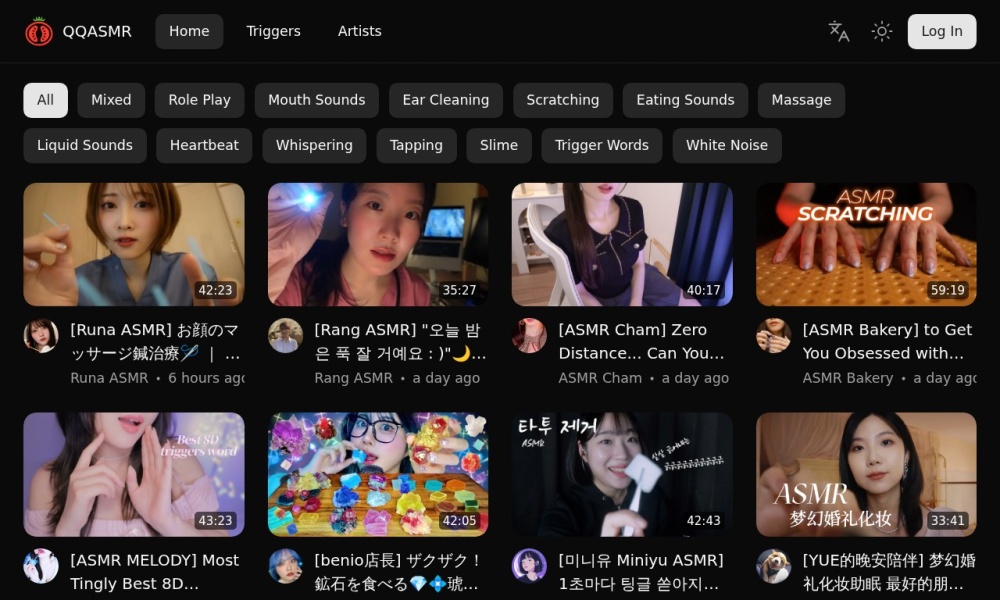Click the ASMR MELODY channel avatar
This screenshot has width=1000, height=600.
(41, 566)
